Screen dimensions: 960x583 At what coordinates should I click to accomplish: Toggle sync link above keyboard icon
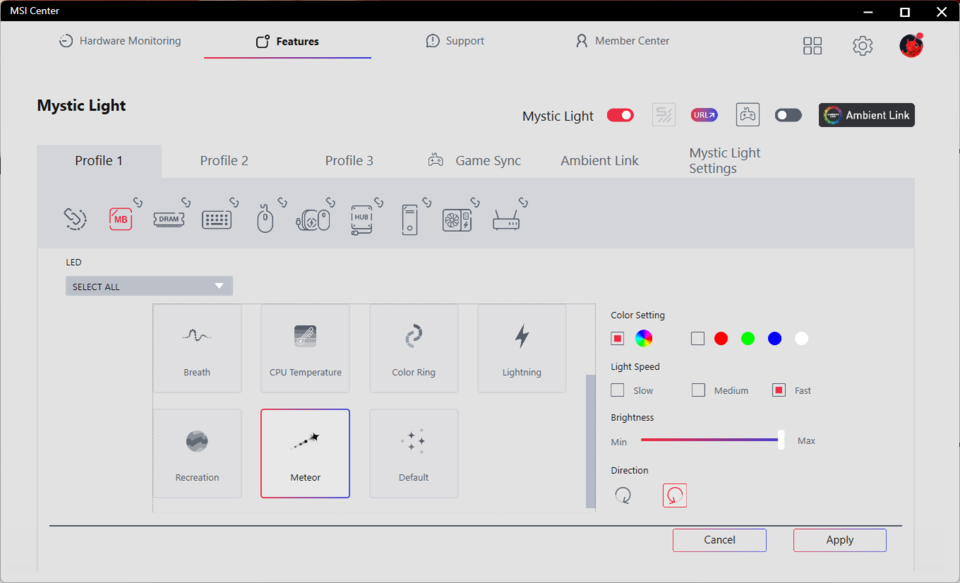234,201
